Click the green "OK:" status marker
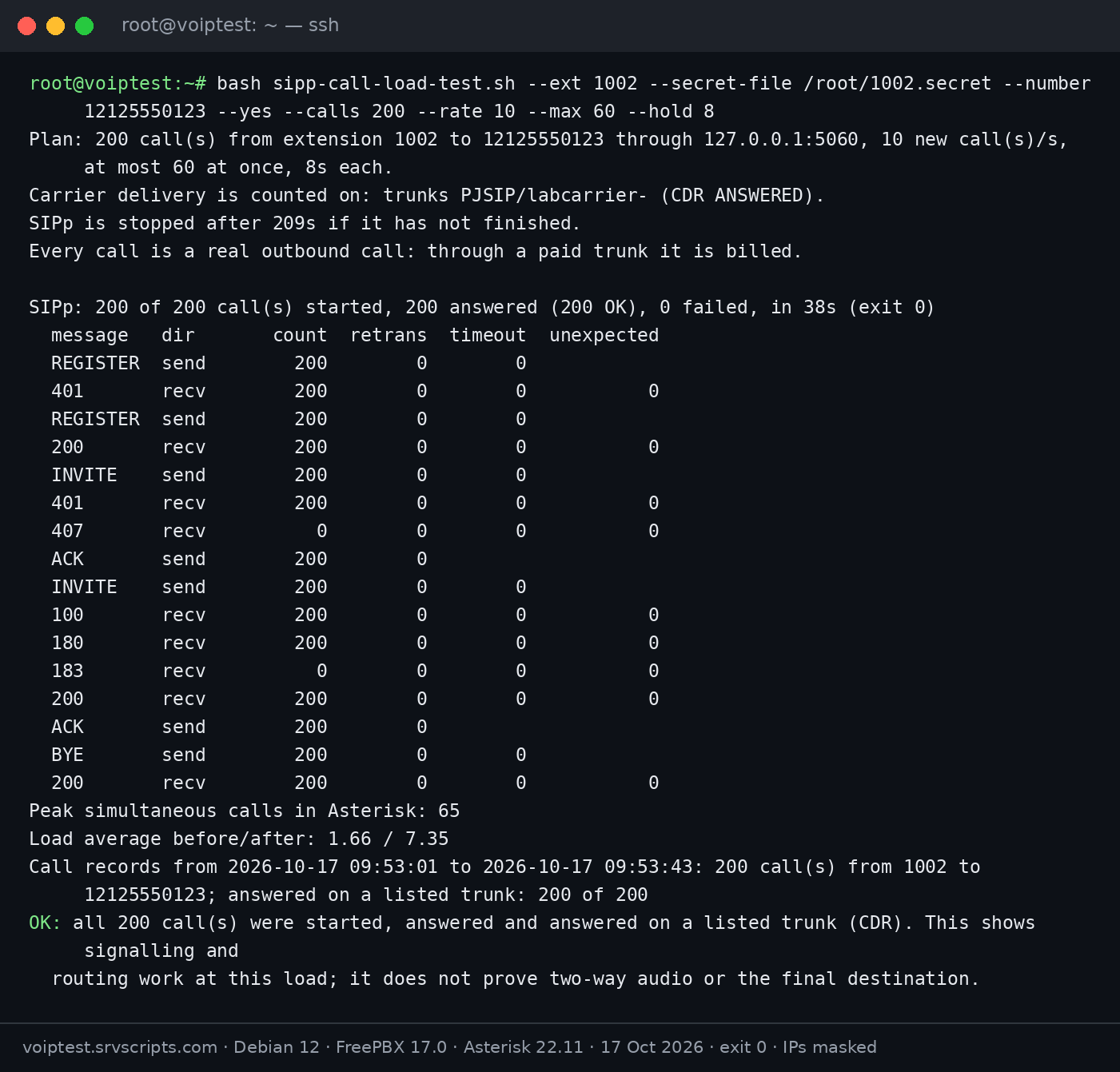 (x=46, y=923)
